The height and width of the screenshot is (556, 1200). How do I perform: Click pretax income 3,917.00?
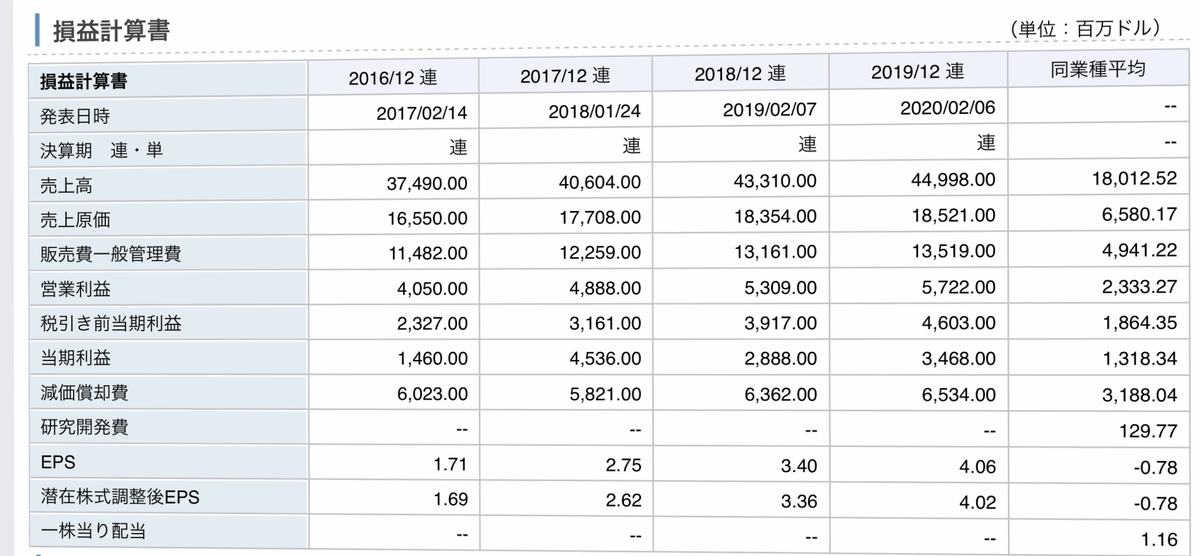(x=780, y=323)
